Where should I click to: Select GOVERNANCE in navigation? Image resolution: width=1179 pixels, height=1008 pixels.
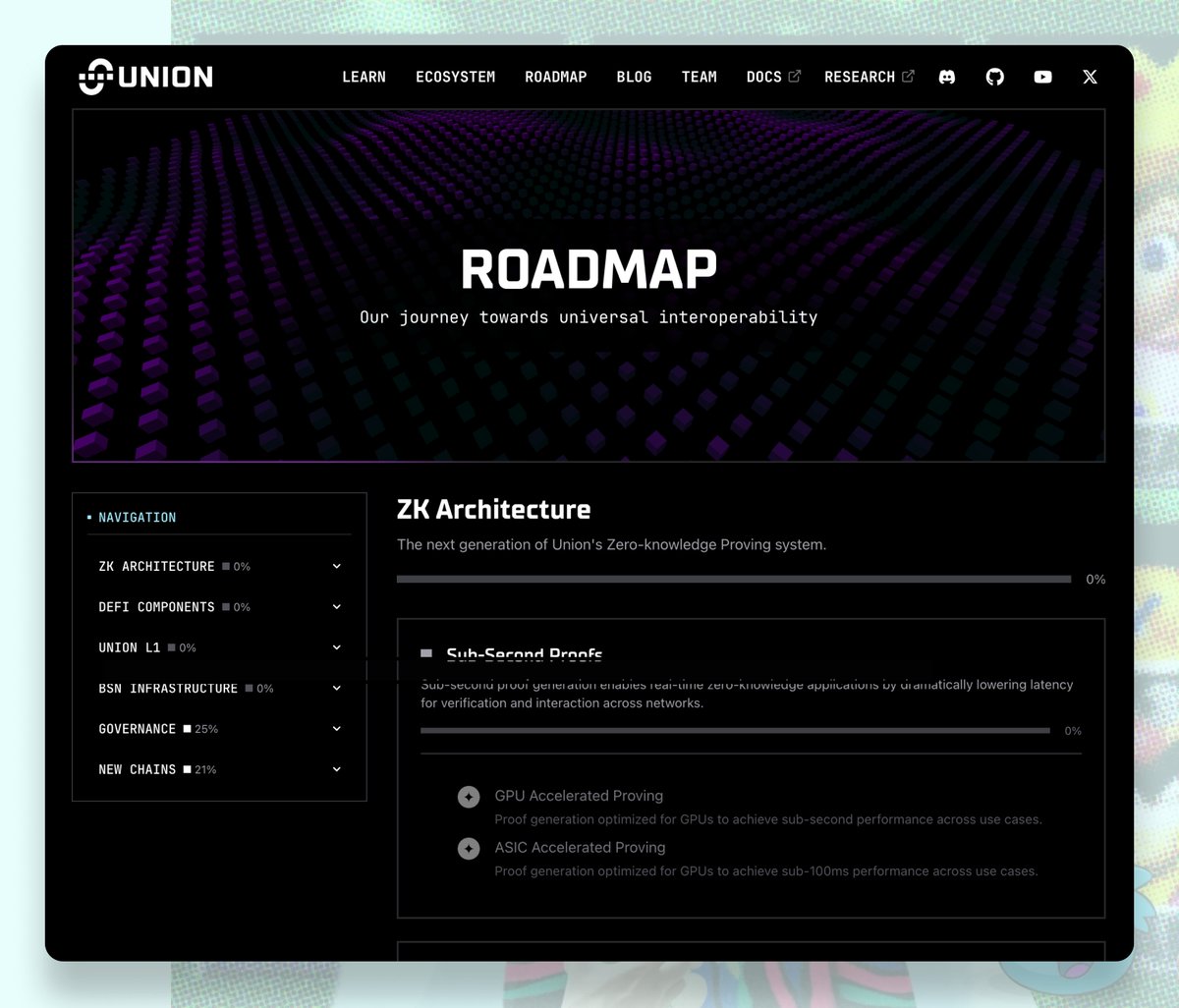tap(137, 729)
